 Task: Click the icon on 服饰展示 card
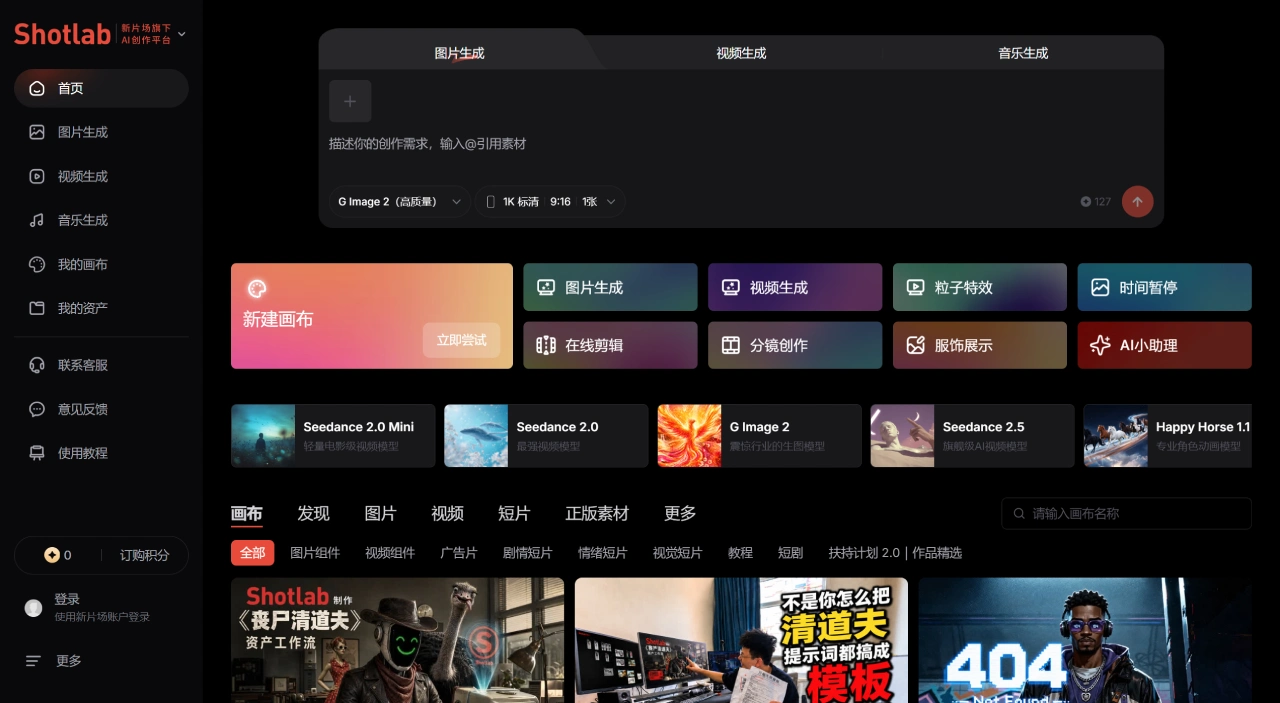915,345
